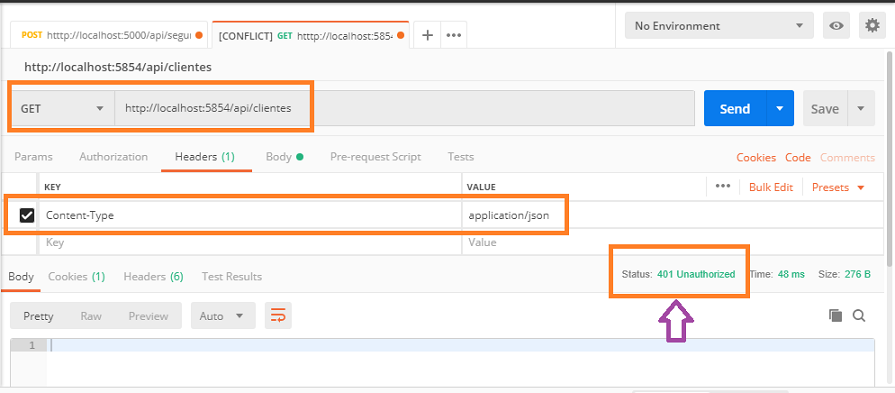895x393 pixels.
Task: Click the environment quick look eye icon
Action: click(x=836, y=26)
